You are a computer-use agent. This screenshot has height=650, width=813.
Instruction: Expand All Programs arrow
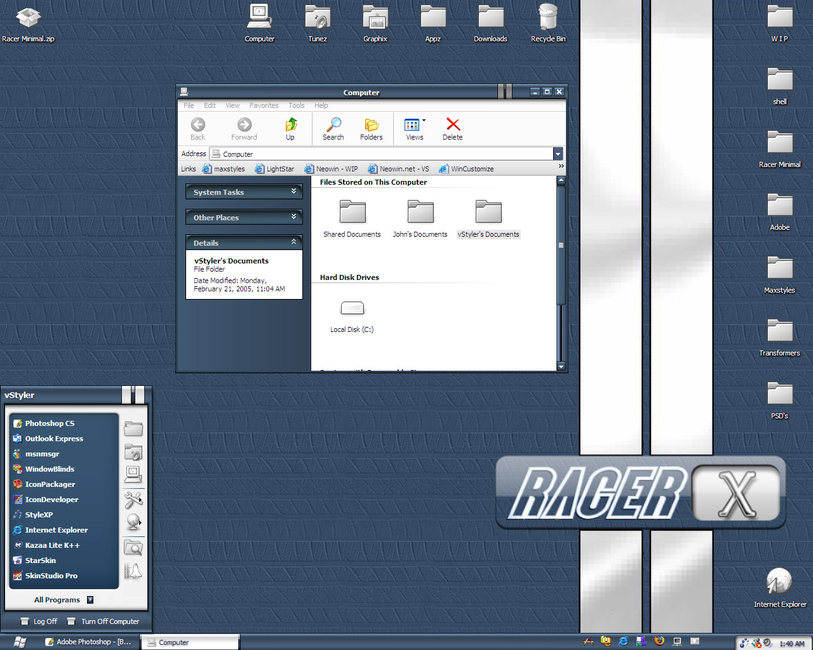click(x=90, y=600)
